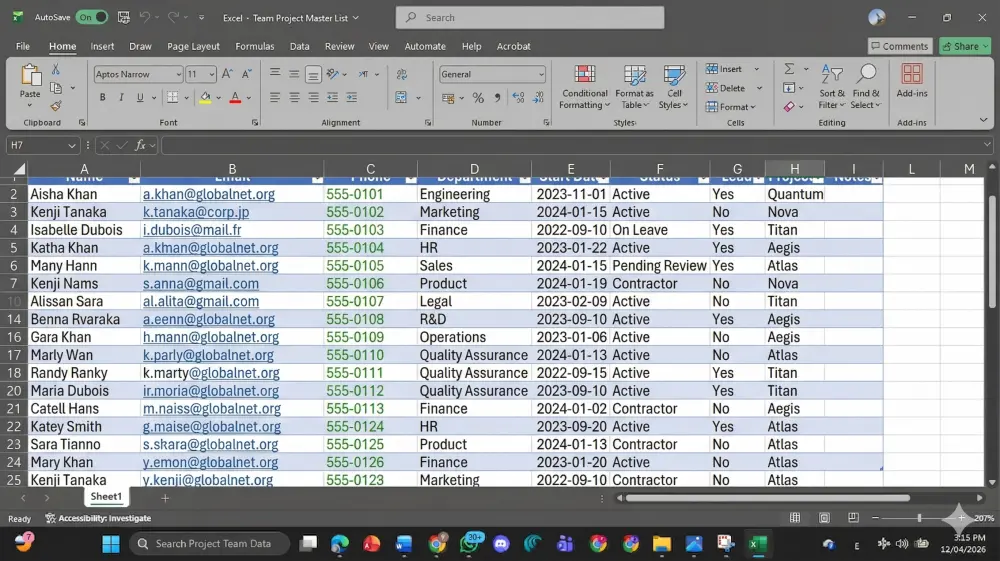Screen dimensions: 1000x561
Task: Open the font size dropdown
Action: pyautogui.click(x=212, y=75)
